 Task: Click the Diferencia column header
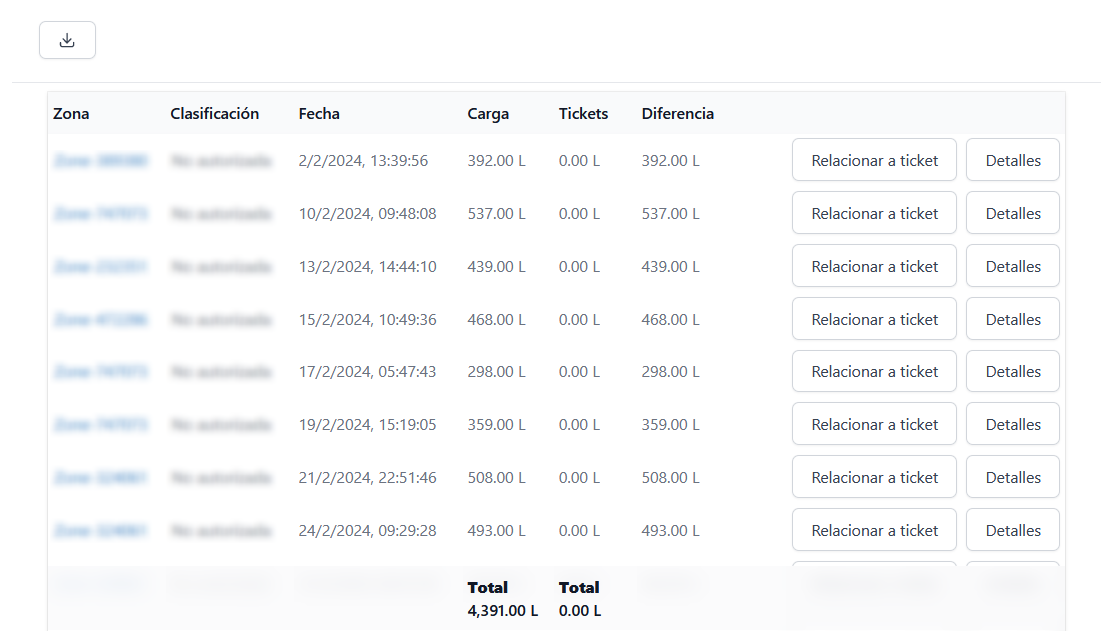click(x=677, y=114)
